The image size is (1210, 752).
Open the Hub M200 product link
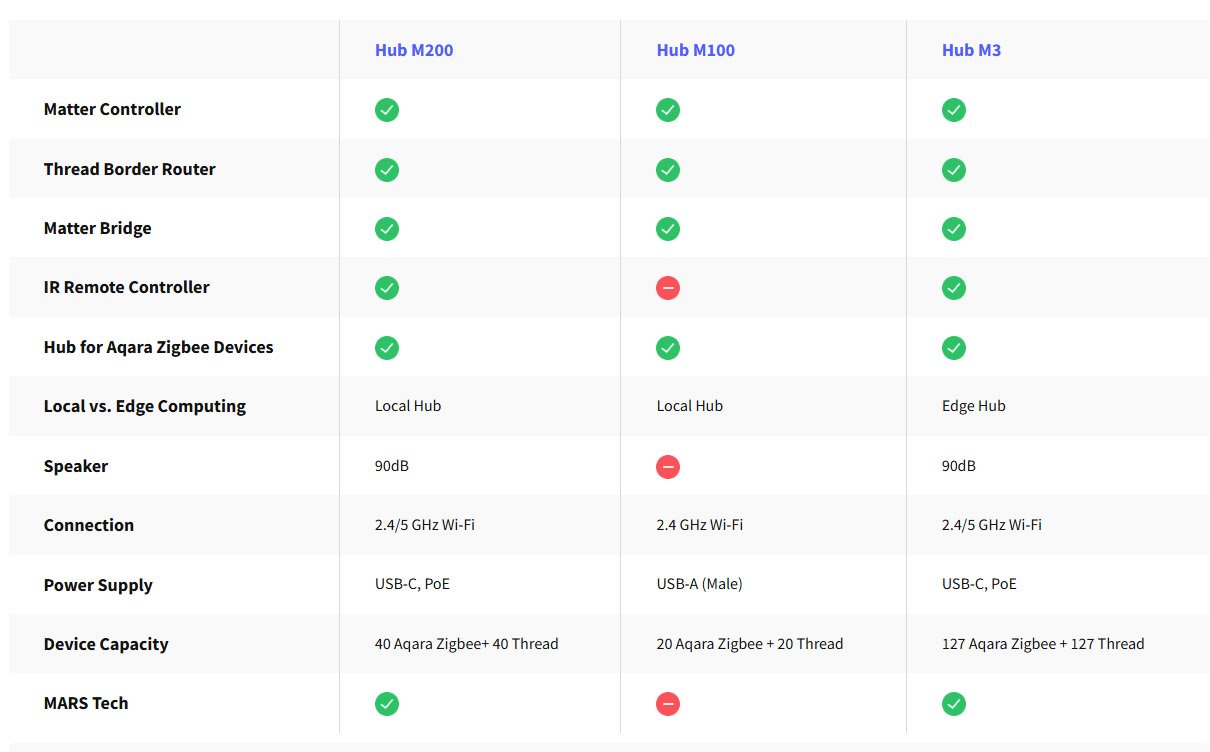click(414, 50)
